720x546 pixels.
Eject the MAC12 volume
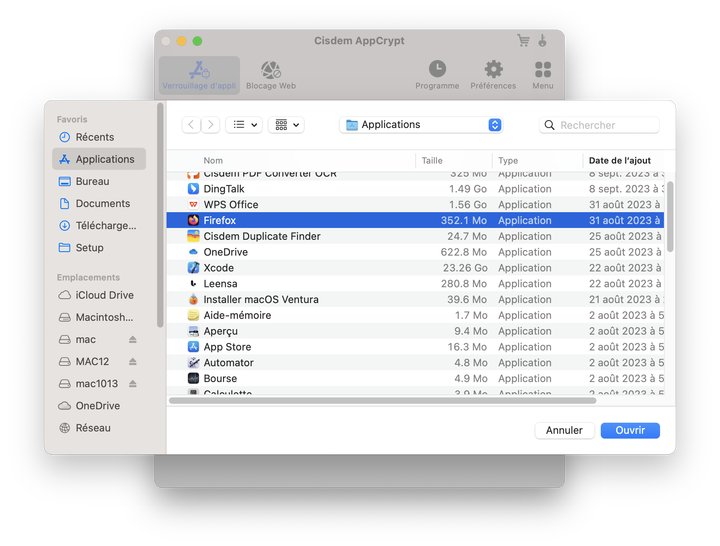point(133,361)
